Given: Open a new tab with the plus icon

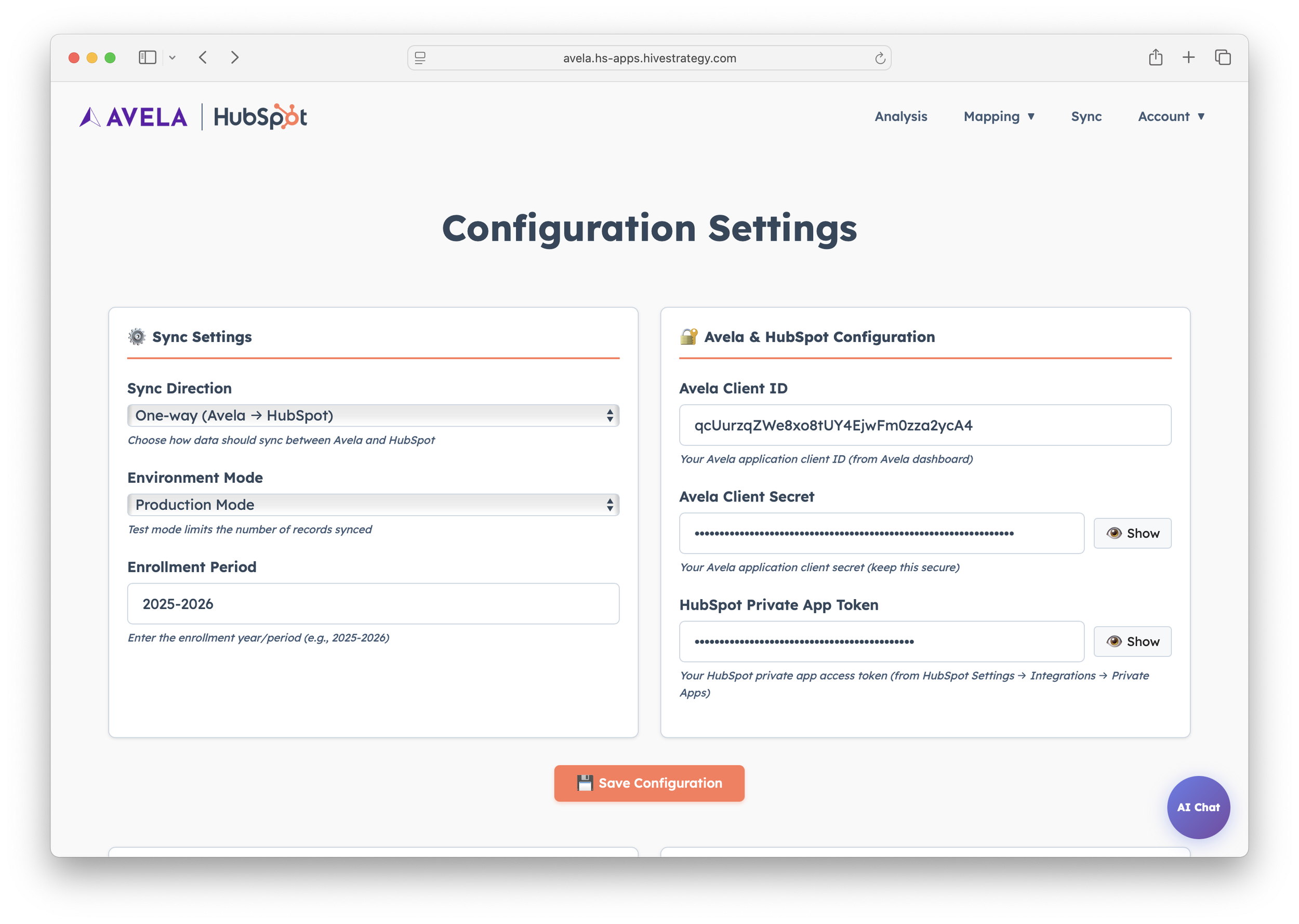Looking at the screenshot, I should (x=1188, y=58).
